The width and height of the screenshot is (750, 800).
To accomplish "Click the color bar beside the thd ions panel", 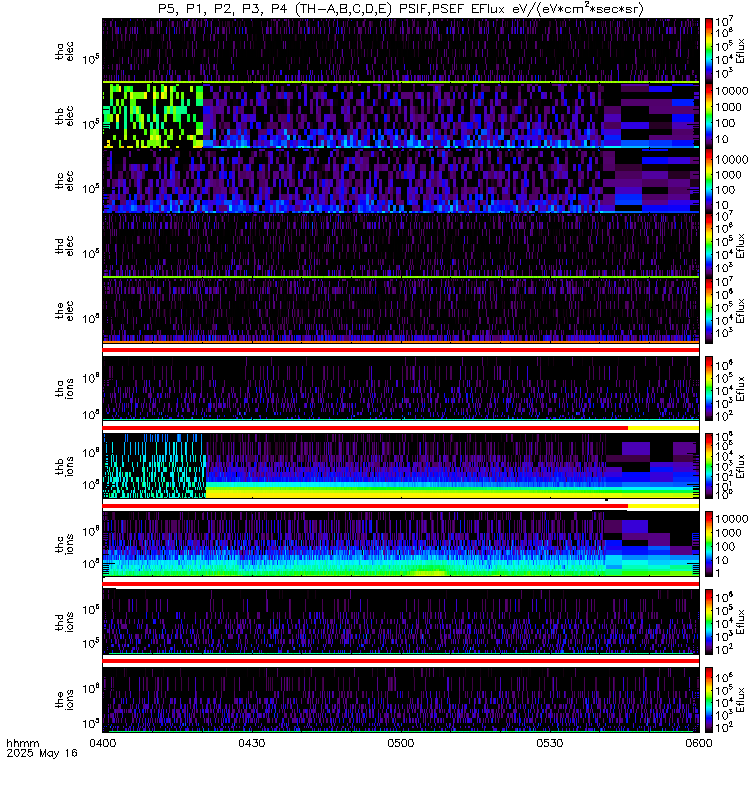I will (709, 621).
